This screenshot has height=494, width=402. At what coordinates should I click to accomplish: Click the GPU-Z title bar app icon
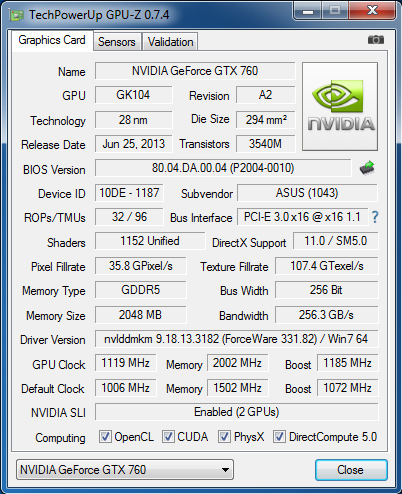[16, 15]
